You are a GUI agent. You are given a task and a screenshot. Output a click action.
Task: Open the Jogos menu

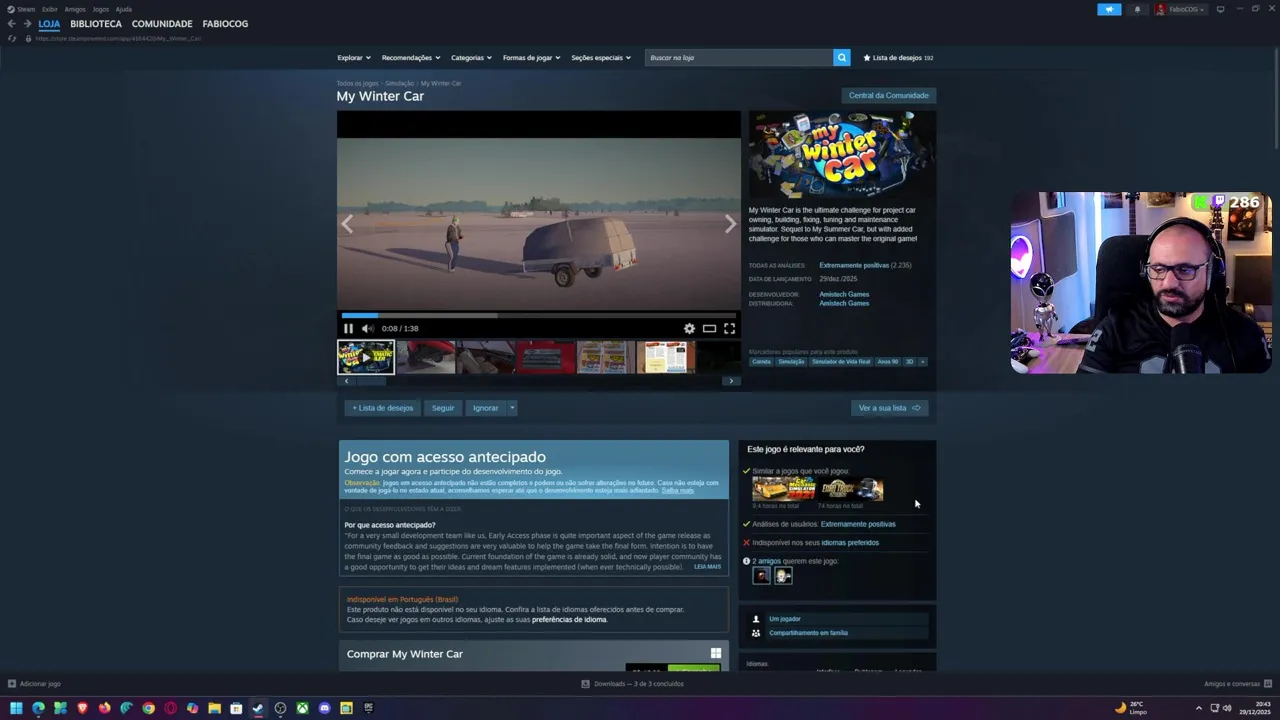(x=100, y=9)
